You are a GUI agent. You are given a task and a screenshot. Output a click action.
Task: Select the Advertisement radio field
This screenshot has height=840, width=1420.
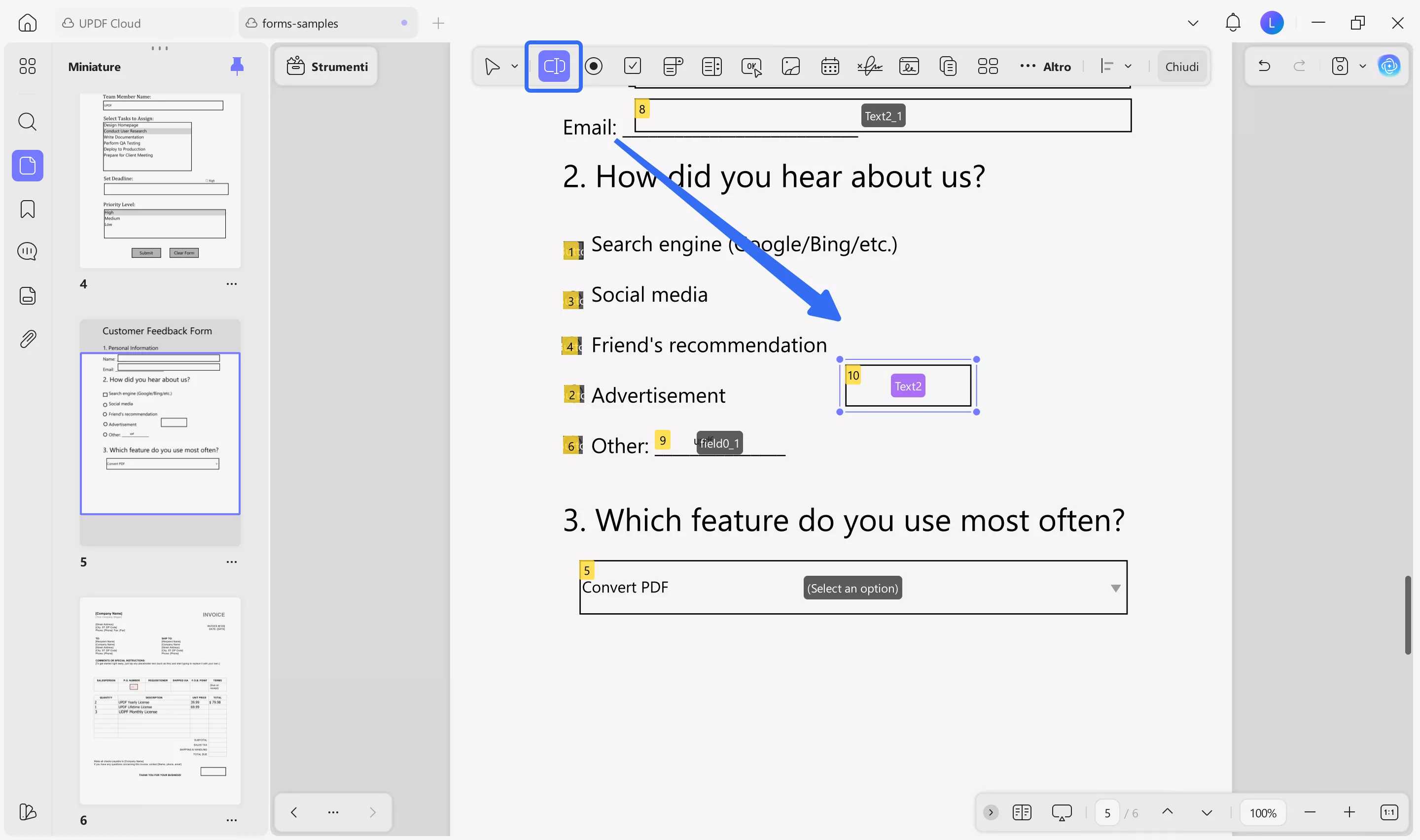(573, 394)
